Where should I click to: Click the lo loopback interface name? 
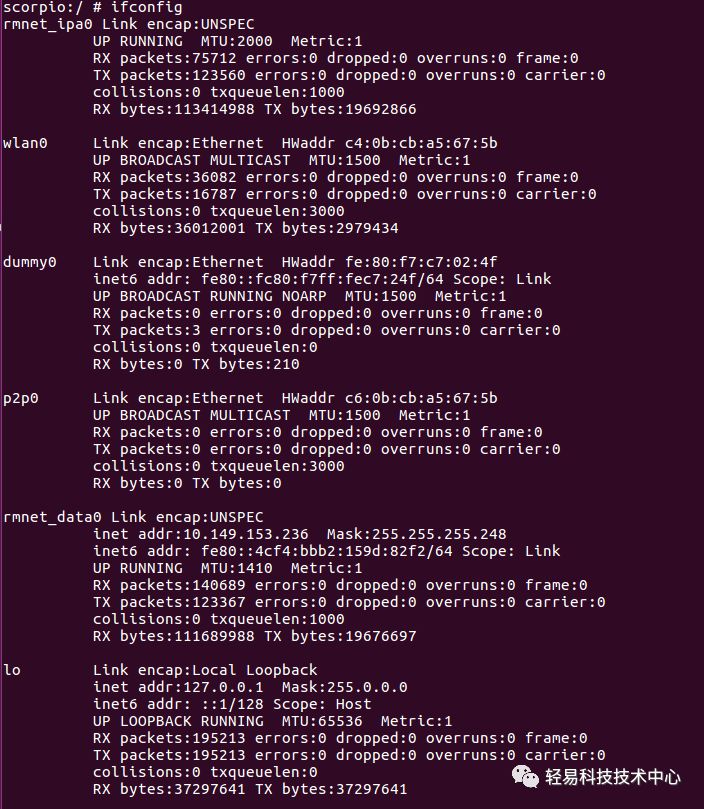point(11,670)
